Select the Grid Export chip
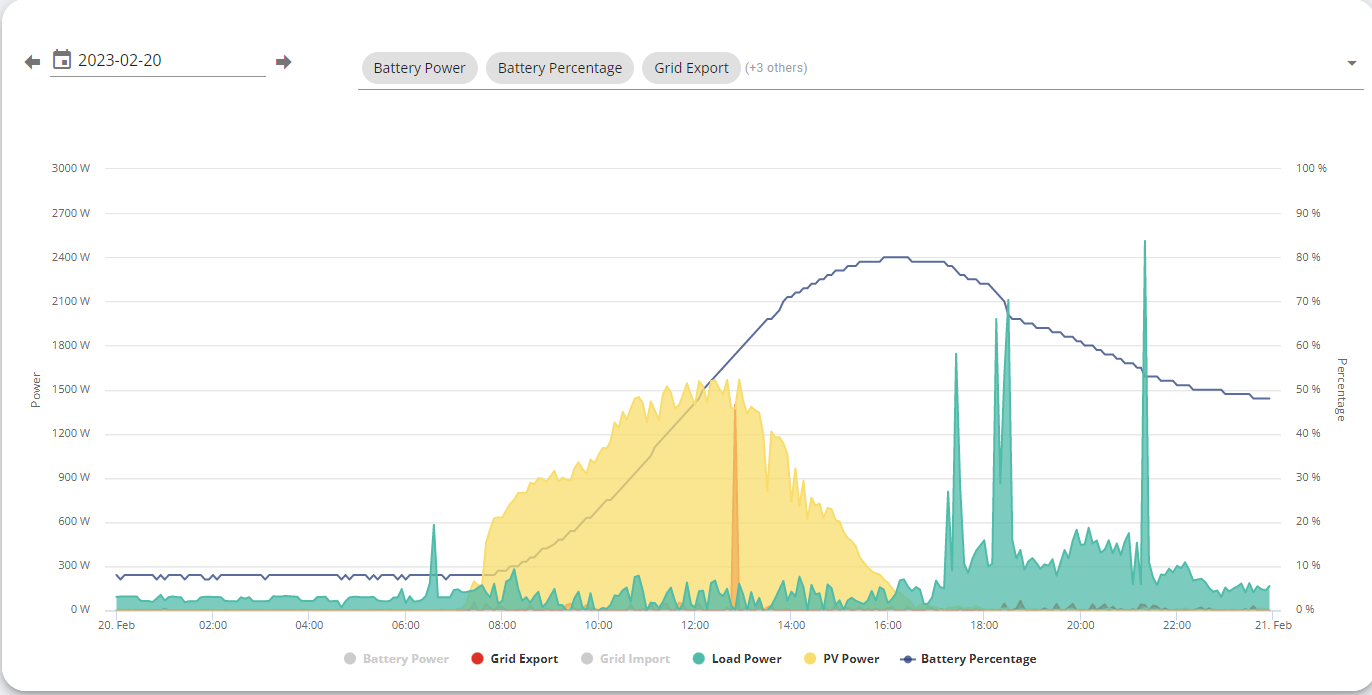The height and width of the screenshot is (695, 1372). pyautogui.click(x=692, y=68)
